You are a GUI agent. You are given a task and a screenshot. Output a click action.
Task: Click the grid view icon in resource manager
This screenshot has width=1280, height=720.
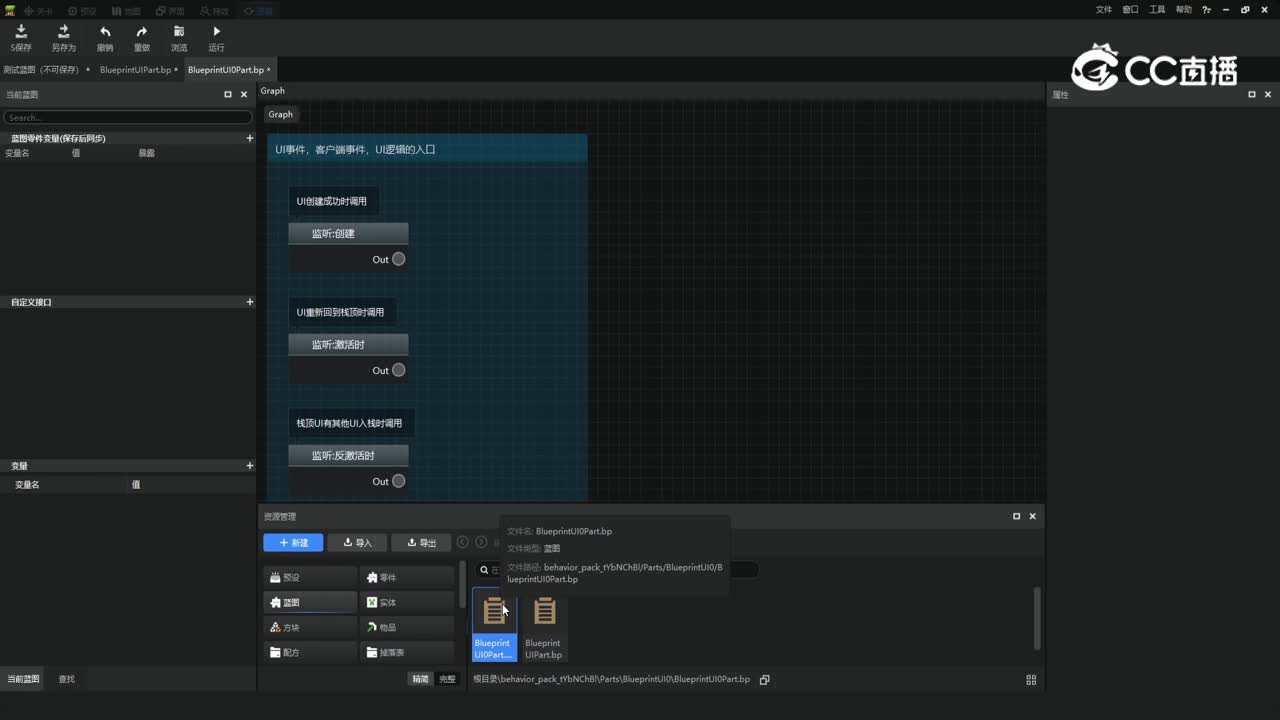[1031, 680]
